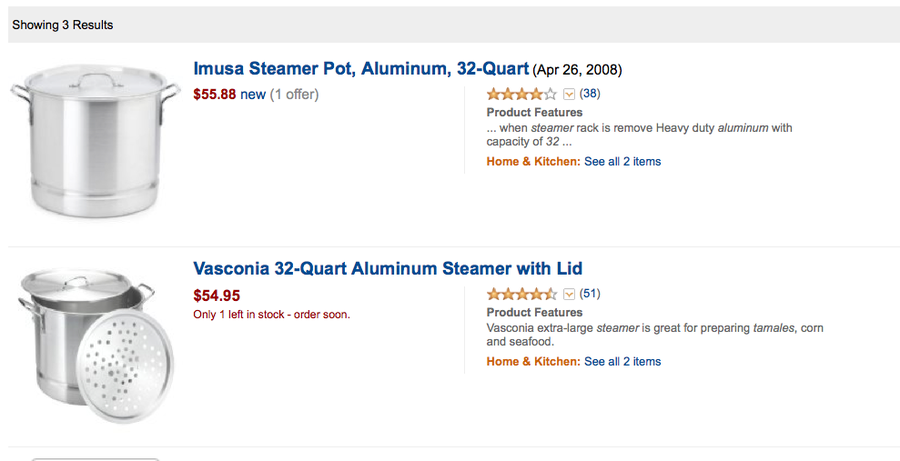Open Vasconia 32-Quart Aluminum Steamer with Lid
The image size is (900, 461).
coord(387,269)
